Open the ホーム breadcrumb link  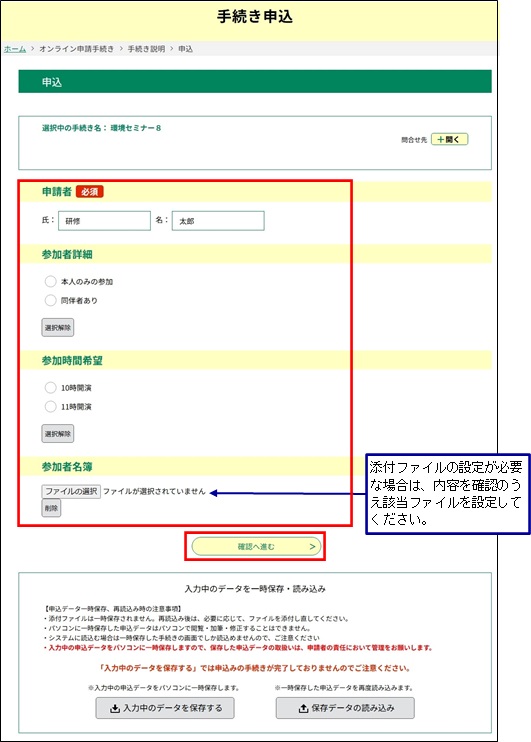[15, 49]
